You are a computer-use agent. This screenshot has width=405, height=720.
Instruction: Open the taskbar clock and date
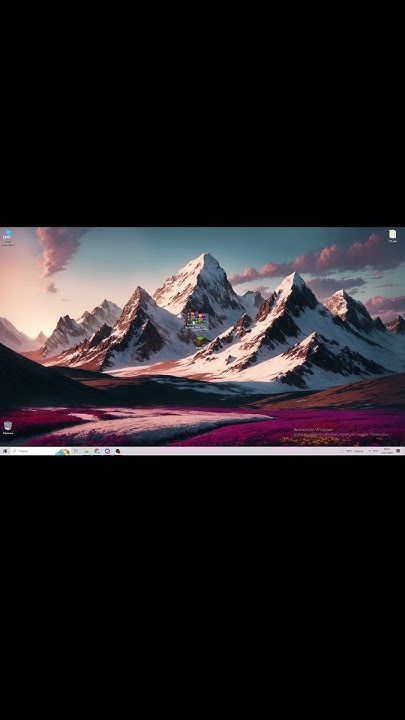(x=387, y=451)
